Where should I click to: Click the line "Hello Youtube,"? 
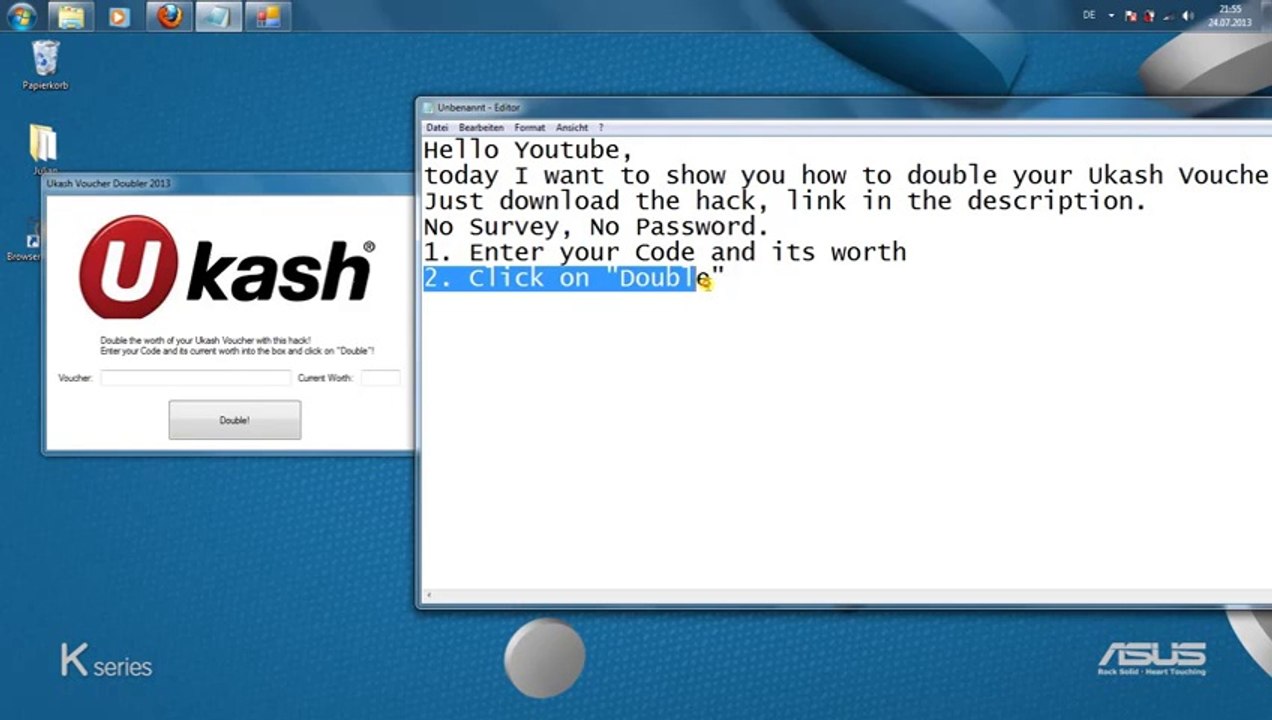[x=528, y=151]
